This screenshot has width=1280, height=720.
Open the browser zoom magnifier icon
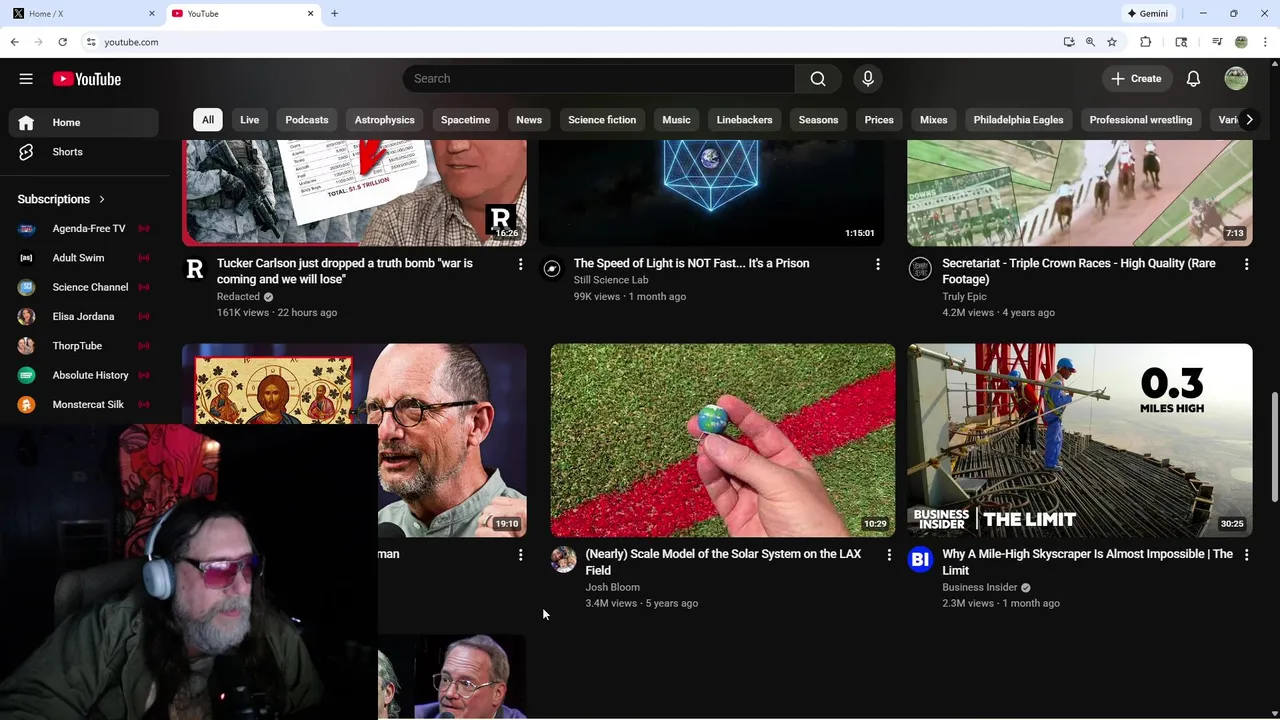pos(1090,42)
